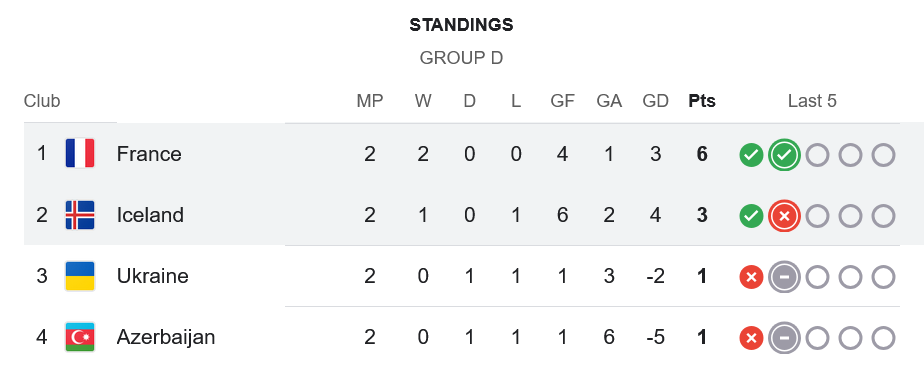Image resolution: width=924 pixels, height=384 pixels.
Task: Click the France flag icon
Action: click(x=80, y=154)
